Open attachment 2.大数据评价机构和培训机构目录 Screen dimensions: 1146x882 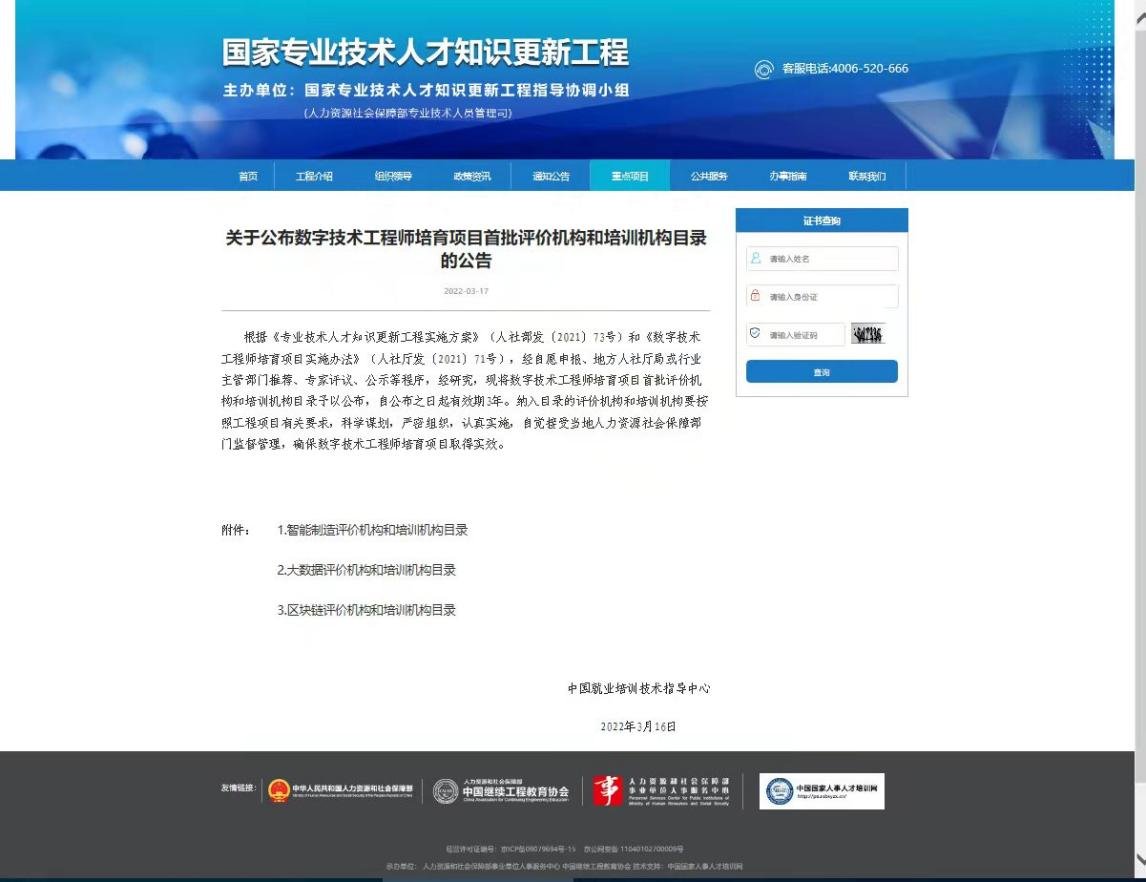click(366, 570)
